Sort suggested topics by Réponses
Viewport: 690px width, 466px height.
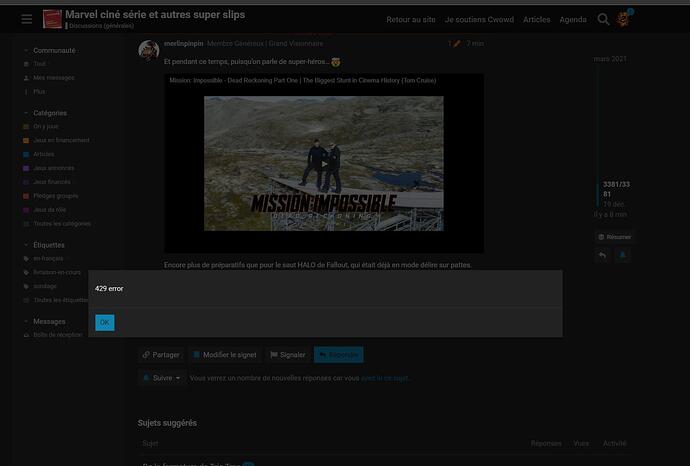point(546,444)
